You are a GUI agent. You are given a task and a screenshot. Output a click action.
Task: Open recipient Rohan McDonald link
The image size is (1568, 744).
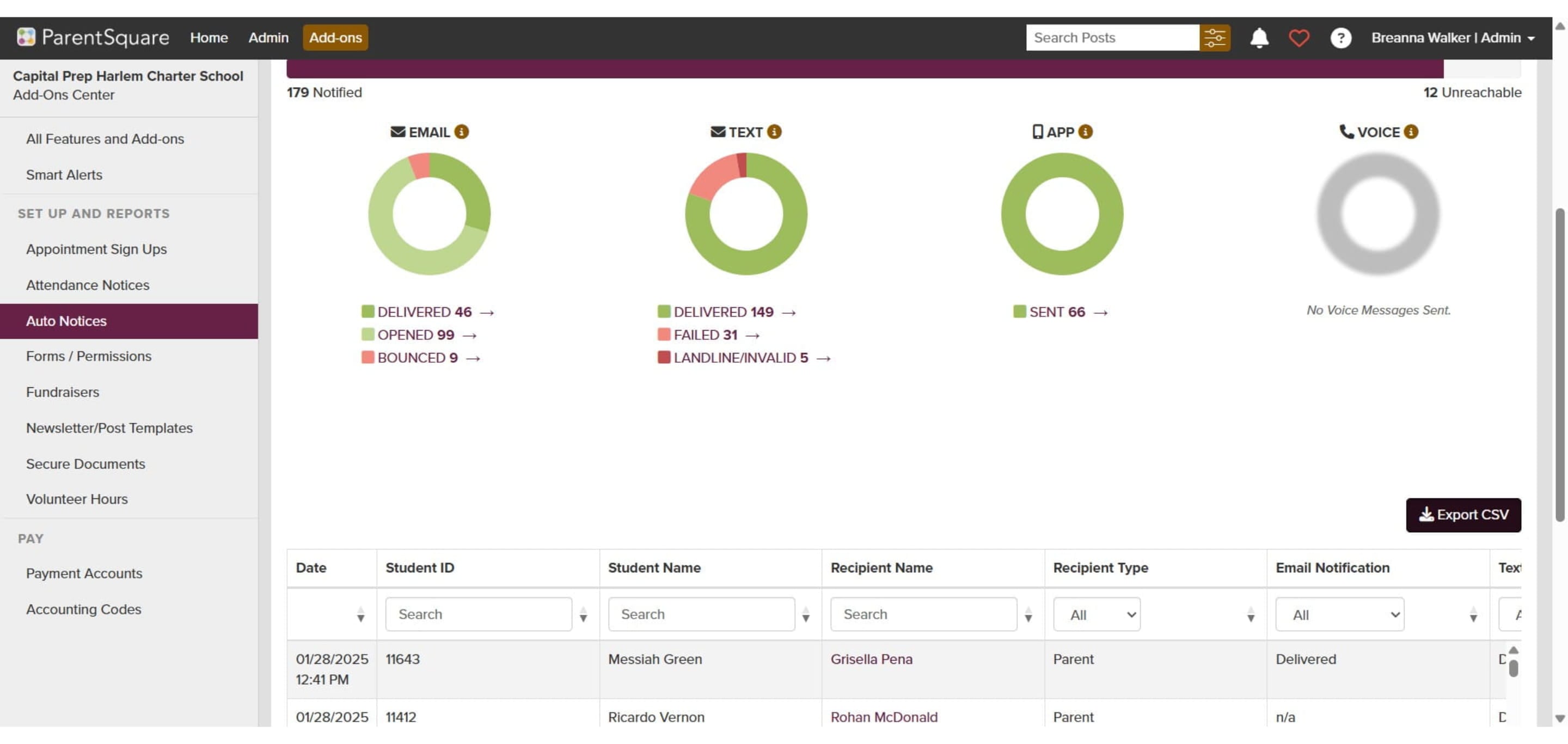(x=884, y=717)
